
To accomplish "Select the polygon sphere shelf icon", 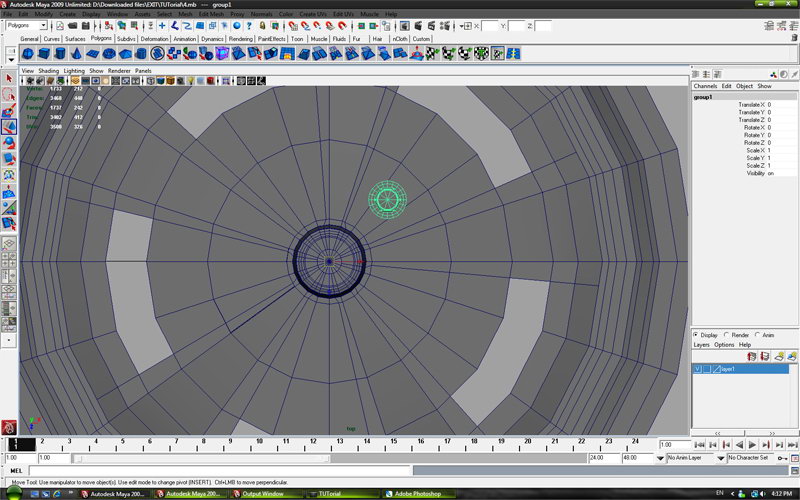I will (x=28, y=53).
